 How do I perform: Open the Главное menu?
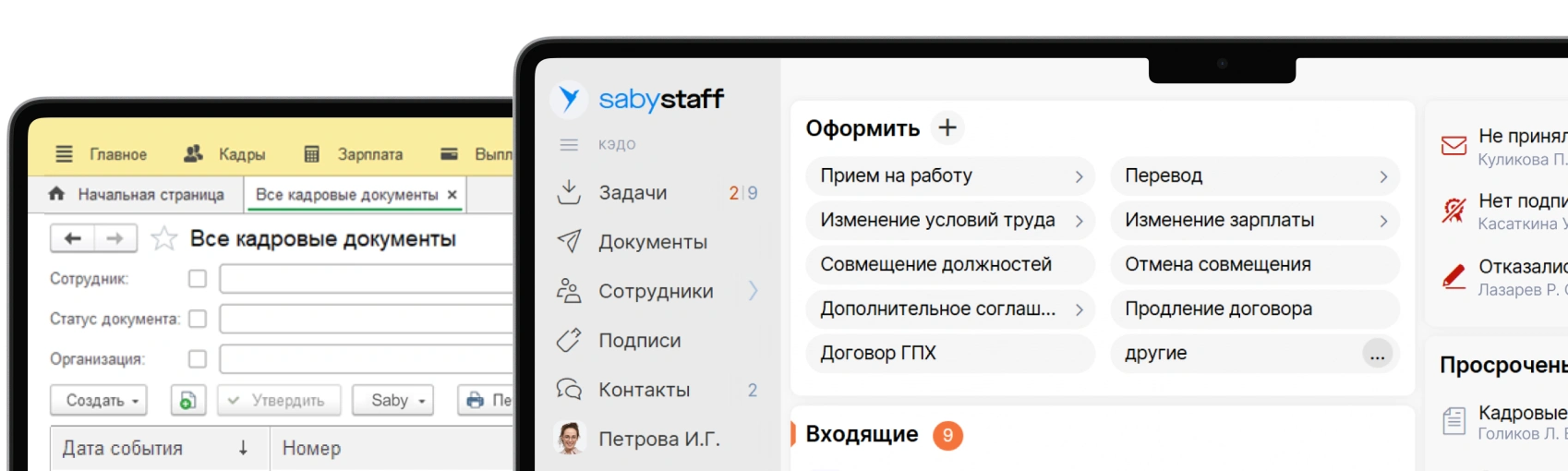[118, 154]
